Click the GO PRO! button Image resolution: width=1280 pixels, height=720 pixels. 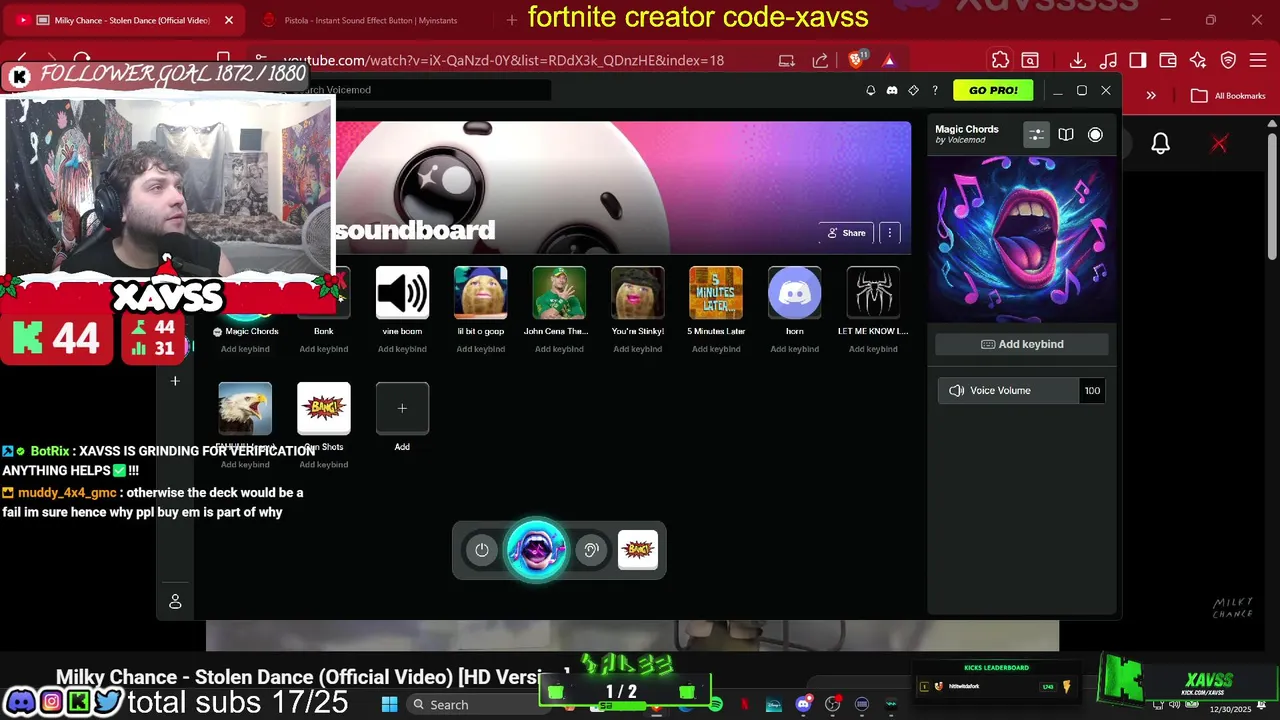993,90
